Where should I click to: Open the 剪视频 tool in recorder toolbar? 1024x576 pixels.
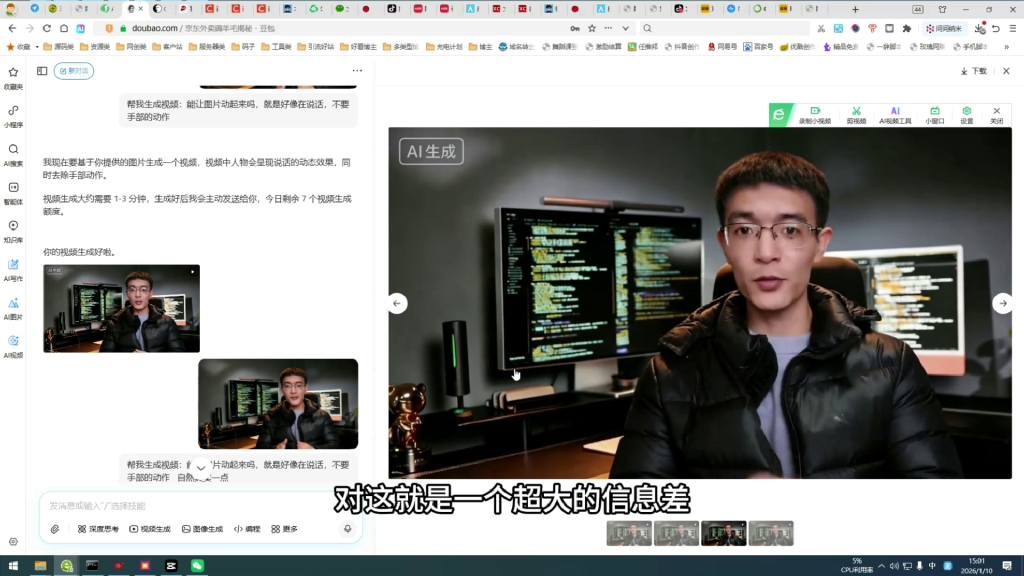(855, 116)
